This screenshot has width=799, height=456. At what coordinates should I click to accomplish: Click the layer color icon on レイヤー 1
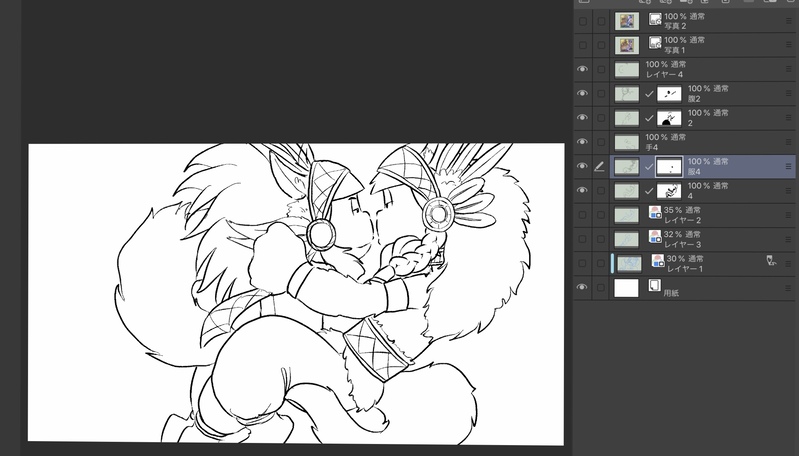tap(658, 261)
